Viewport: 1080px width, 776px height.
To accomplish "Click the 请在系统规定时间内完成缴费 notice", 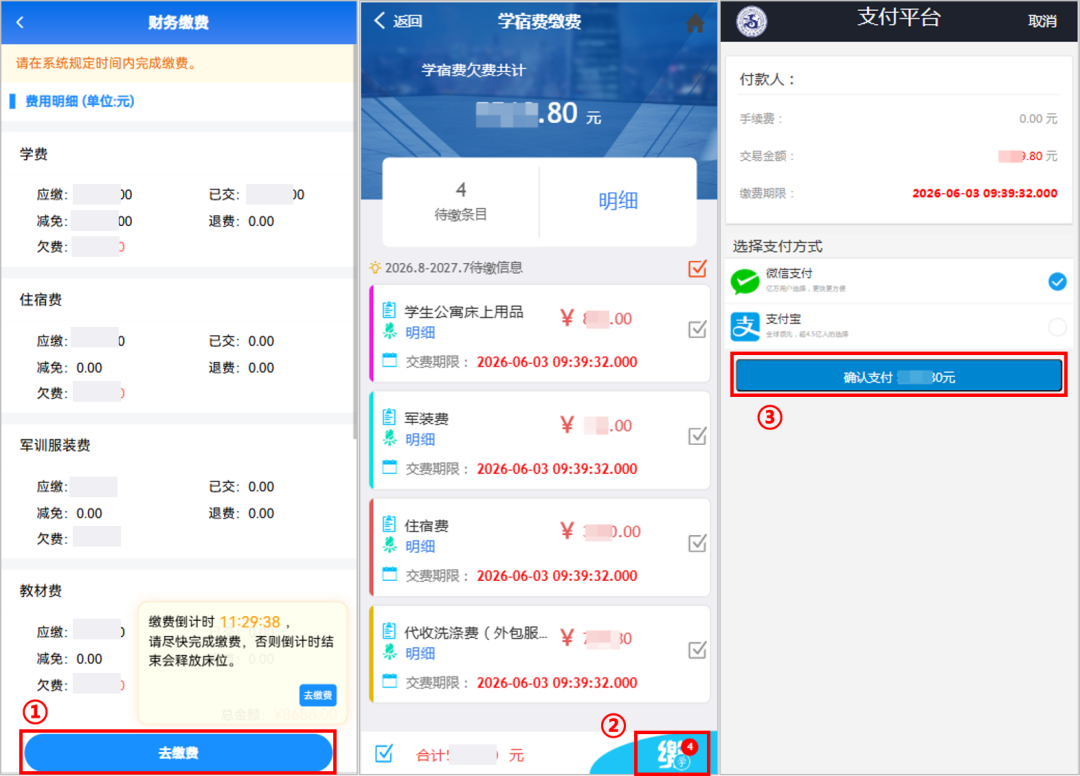I will click(105, 63).
